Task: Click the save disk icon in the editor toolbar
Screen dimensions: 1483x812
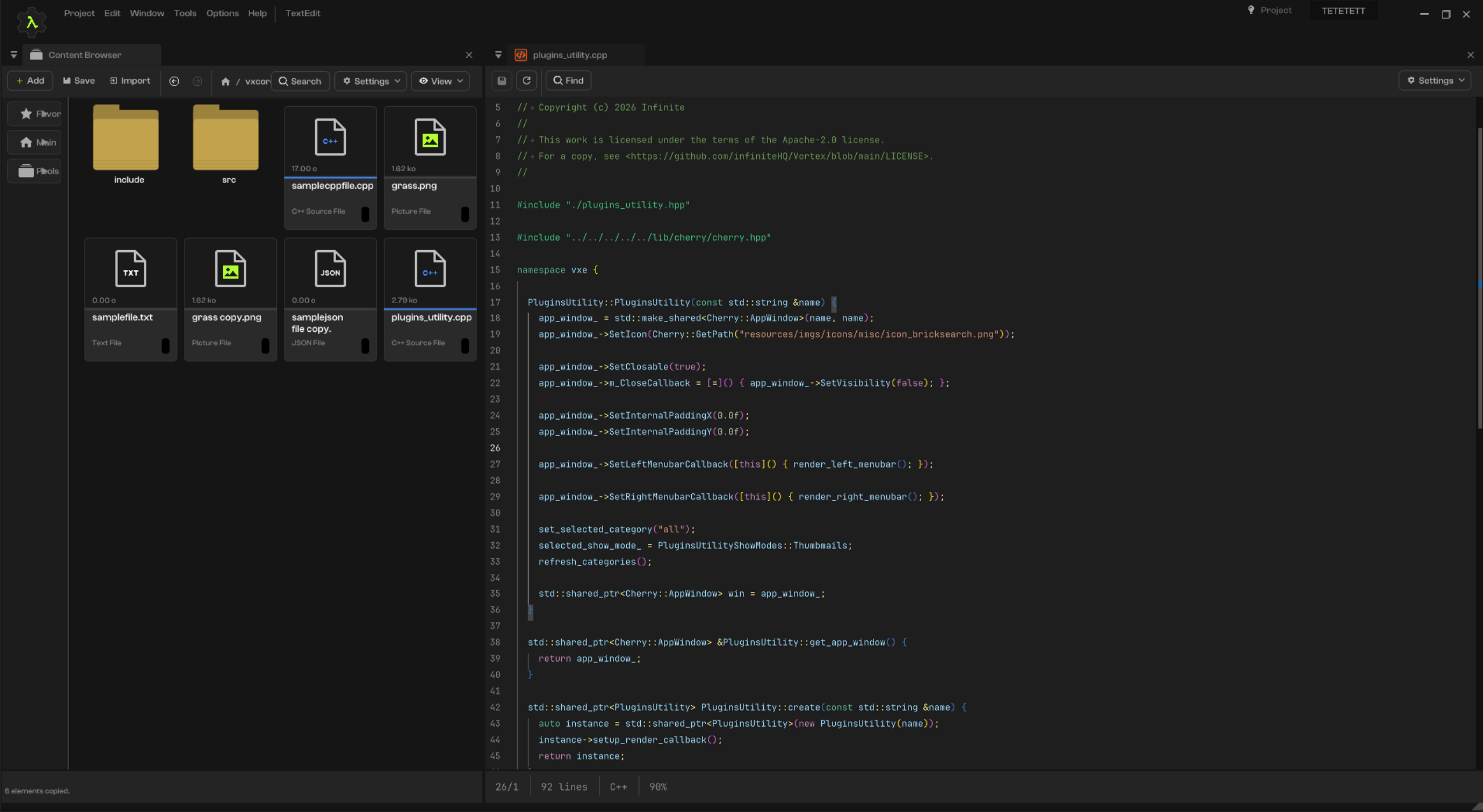Action: click(502, 81)
